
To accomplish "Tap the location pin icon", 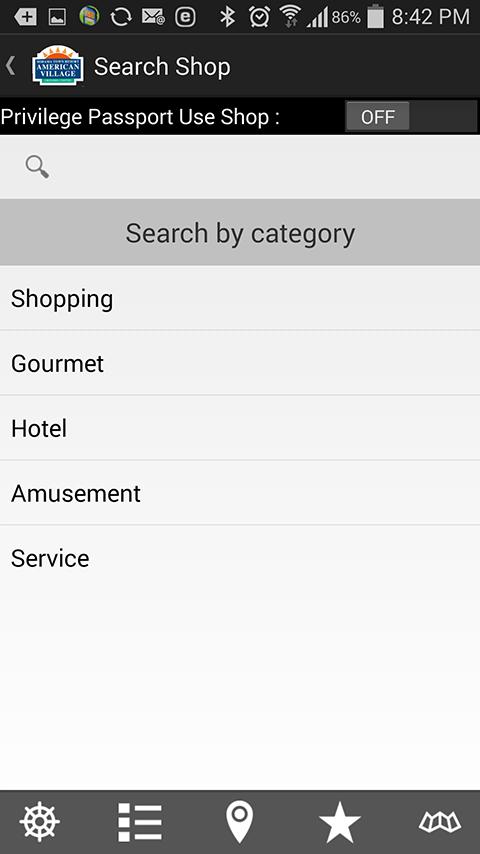I will click(x=240, y=822).
